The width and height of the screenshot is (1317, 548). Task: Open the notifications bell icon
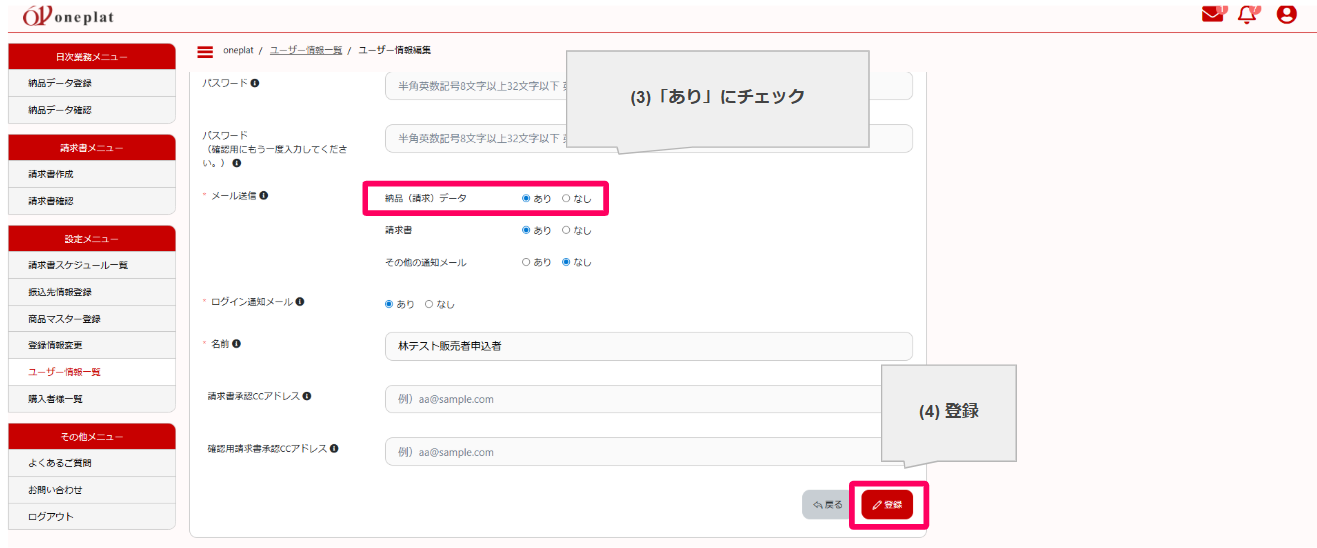[x=1247, y=15]
